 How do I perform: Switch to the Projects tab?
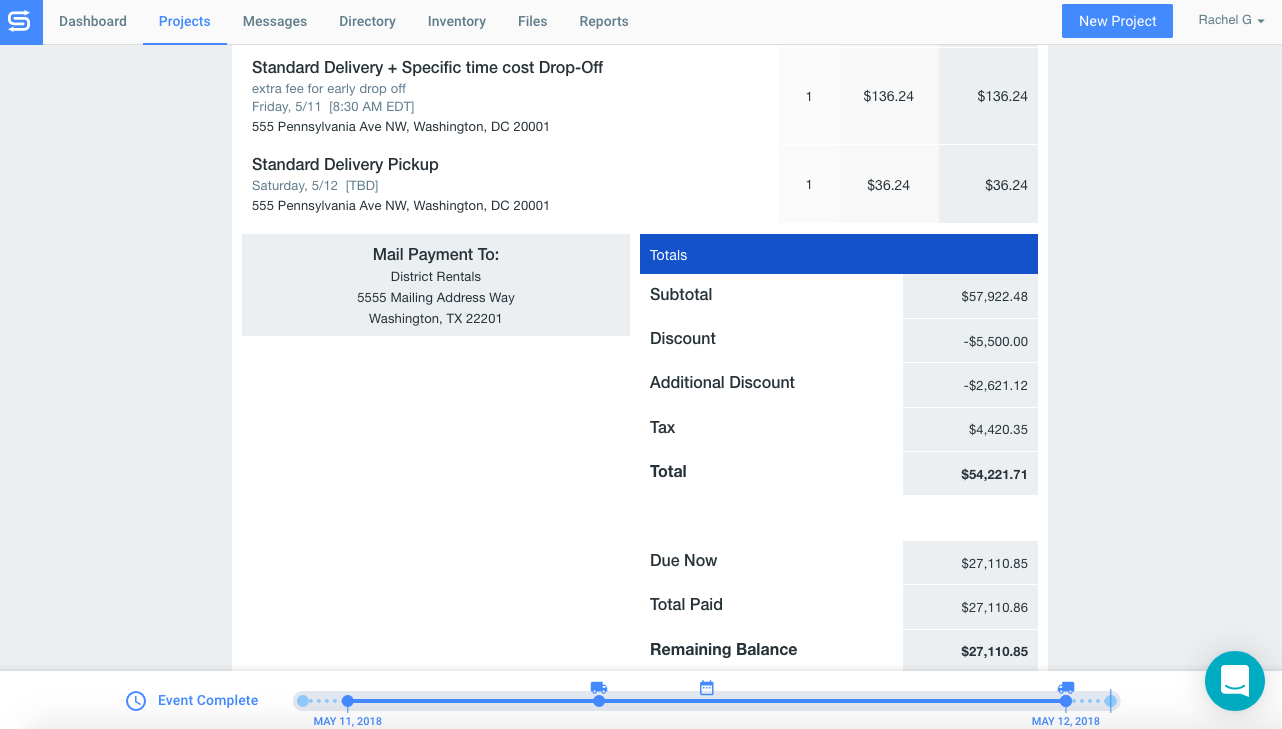point(185,21)
